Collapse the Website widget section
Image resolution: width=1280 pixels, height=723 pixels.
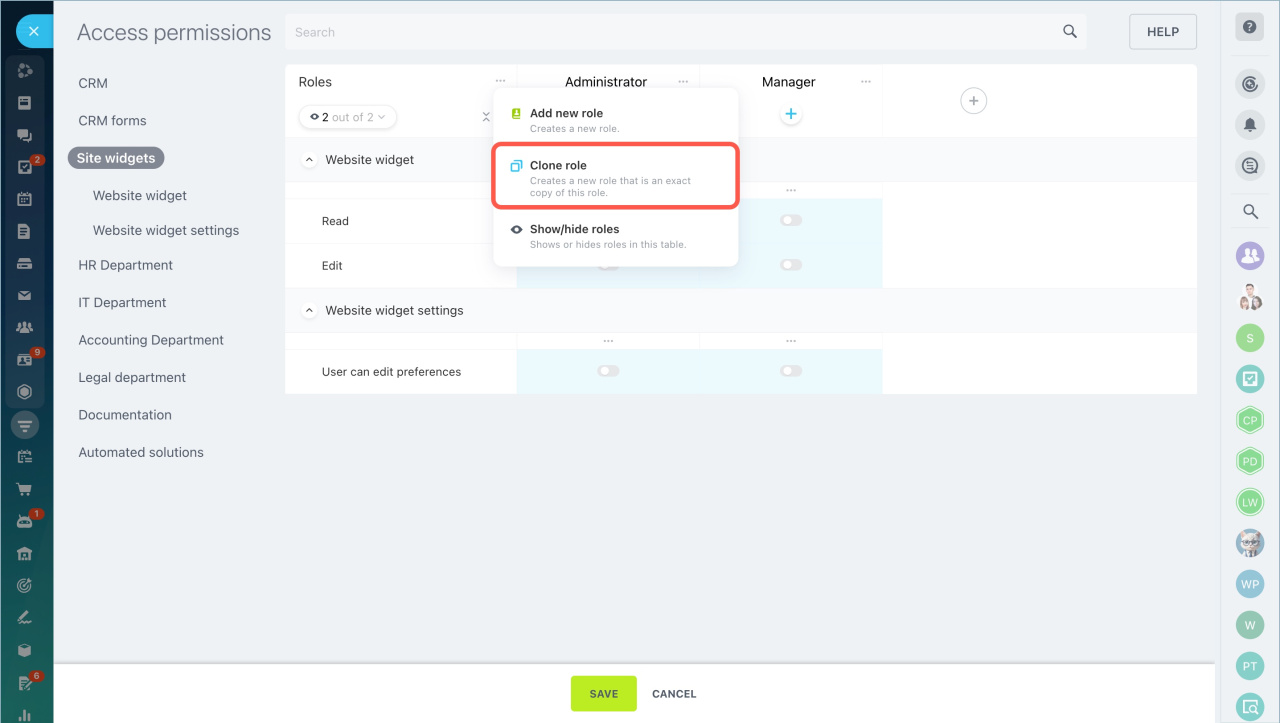point(308,160)
